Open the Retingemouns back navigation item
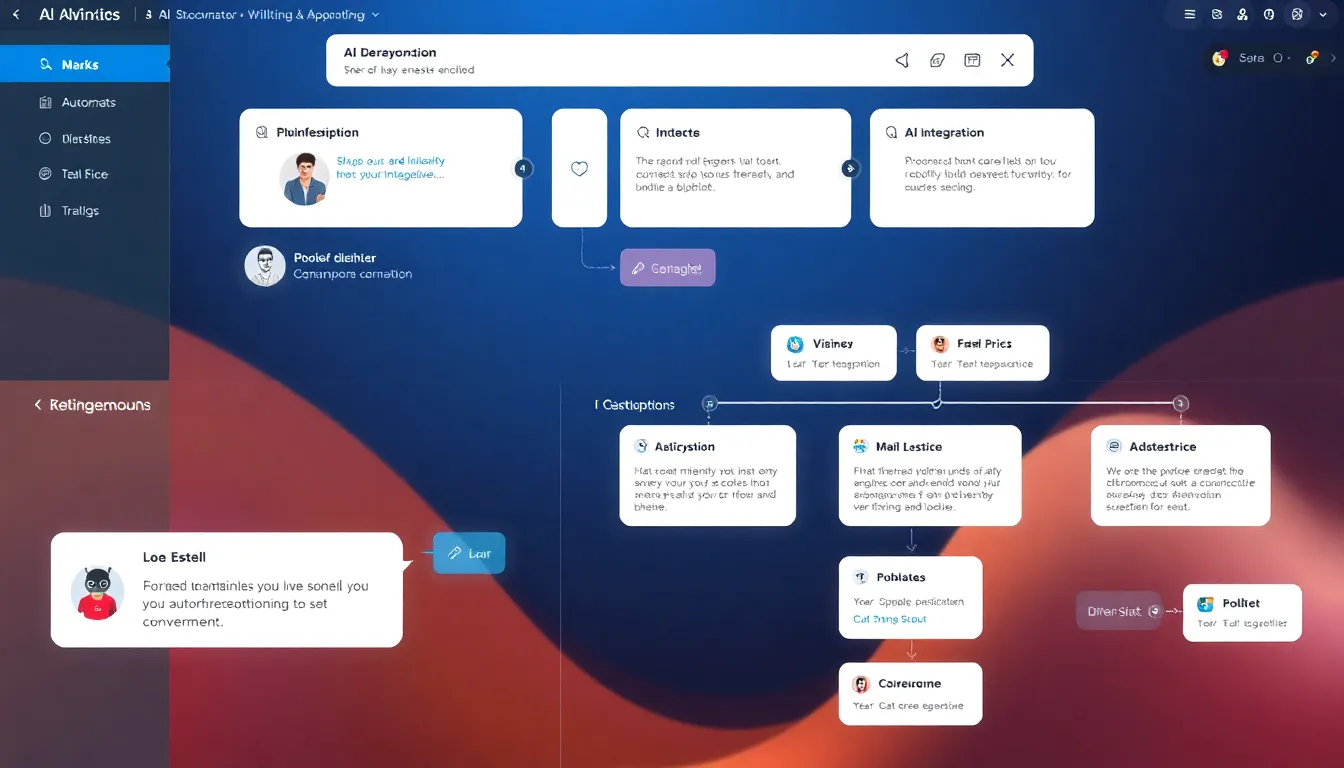The image size is (1344, 768). pyautogui.click(x=93, y=405)
